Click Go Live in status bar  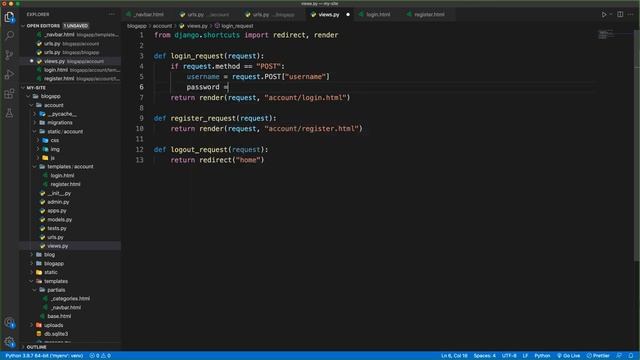tap(569, 356)
